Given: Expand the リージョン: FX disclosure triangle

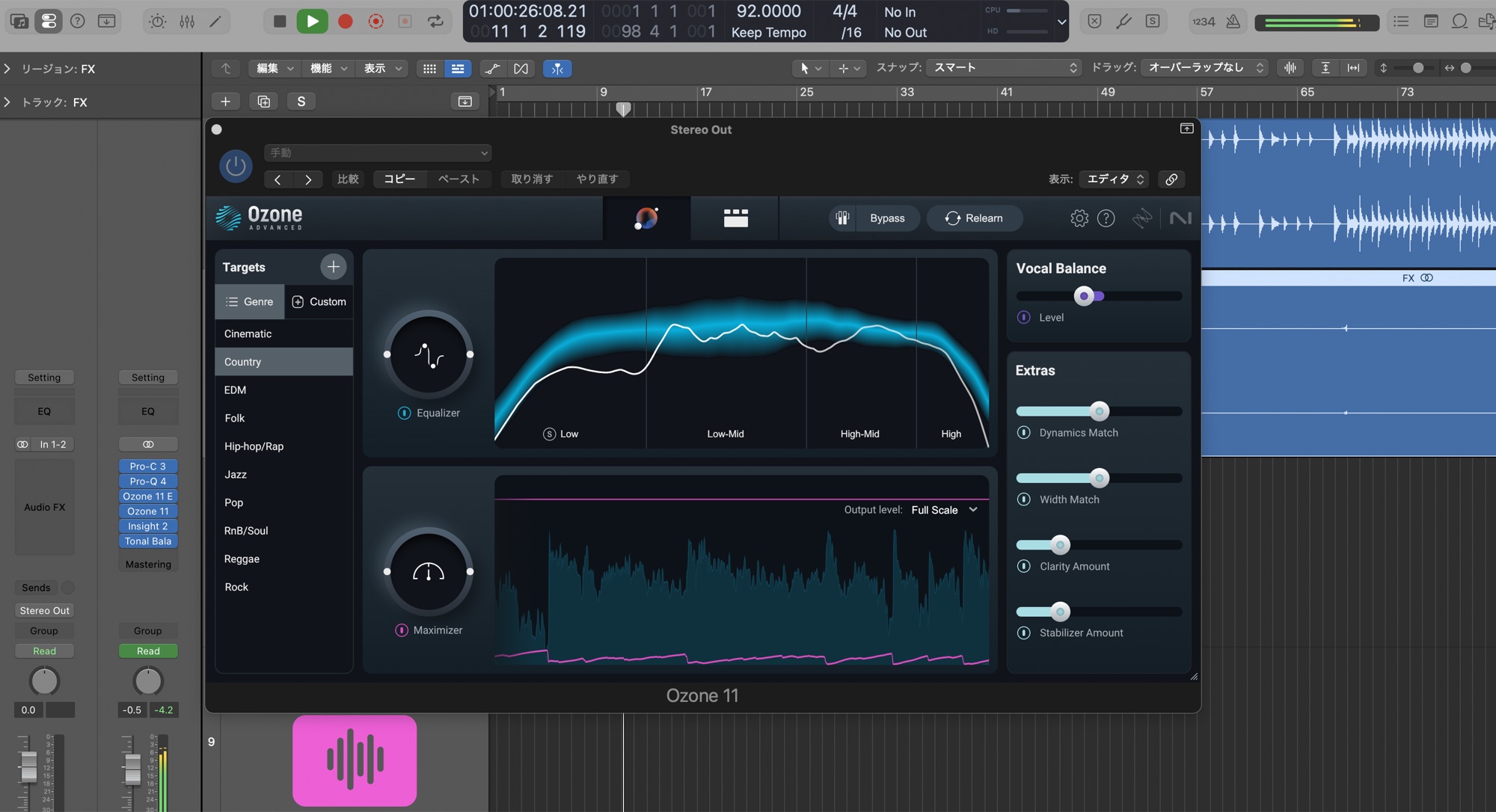Looking at the screenshot, I should click(x=7, y=69).
